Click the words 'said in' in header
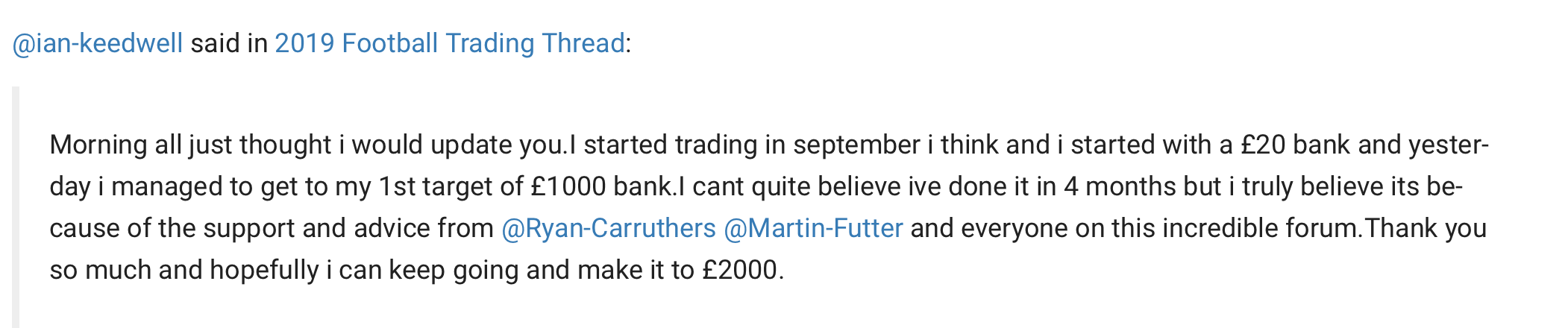 point(229,43)
